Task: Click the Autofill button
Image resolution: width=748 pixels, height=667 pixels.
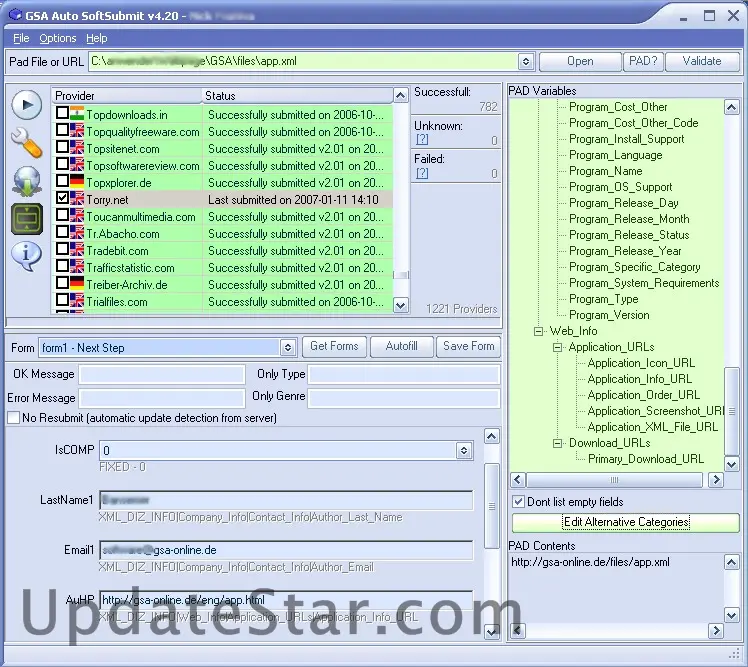Action: [x=402, y=346]
